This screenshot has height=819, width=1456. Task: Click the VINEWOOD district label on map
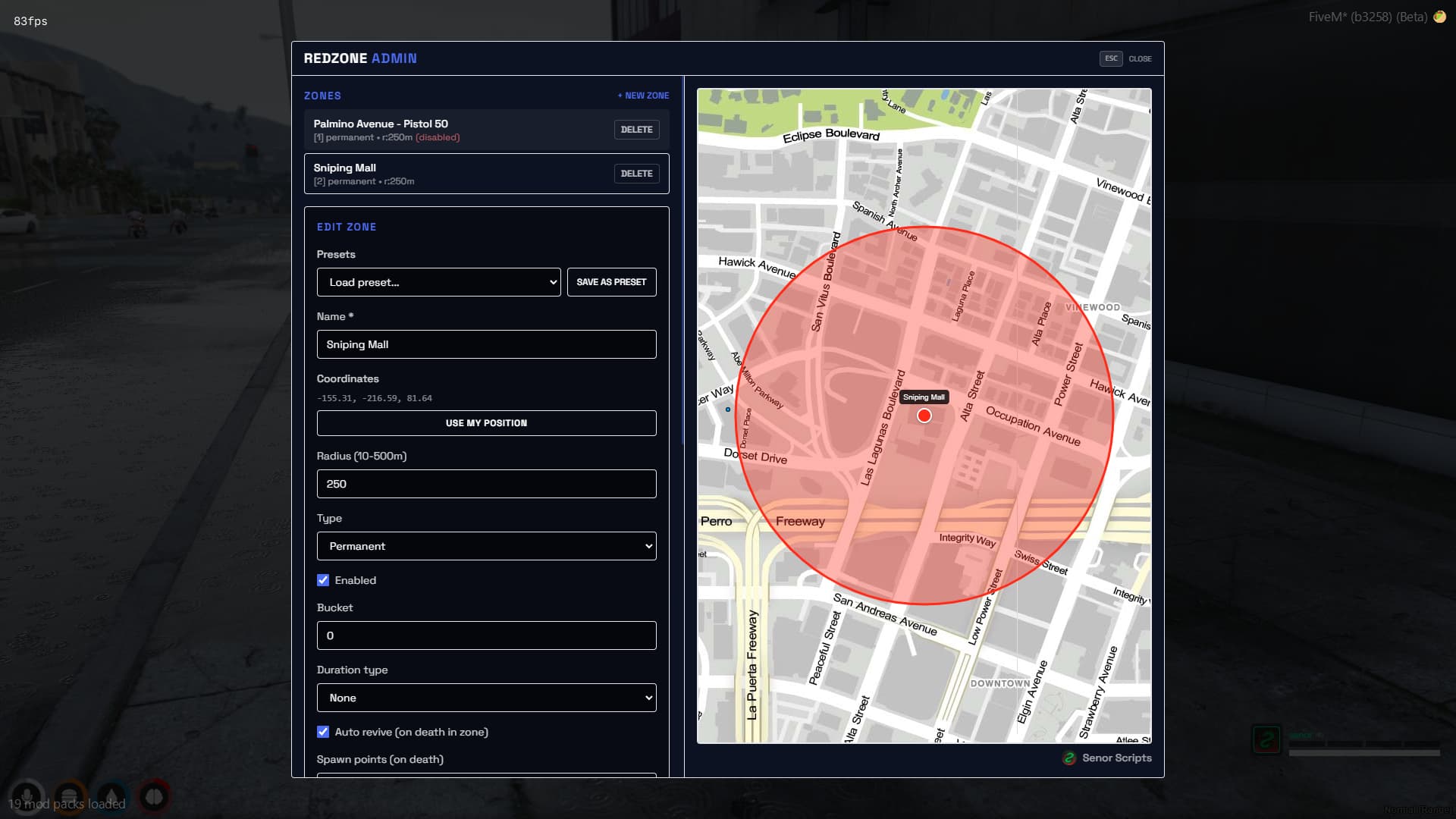(1093, 307)
